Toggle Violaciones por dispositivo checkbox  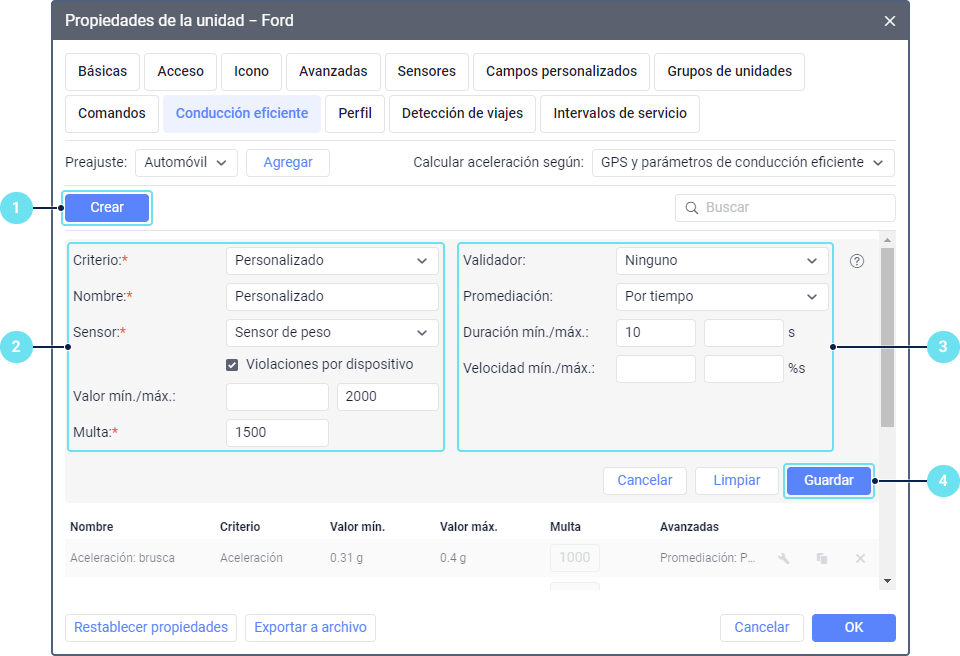coord(232,365)
